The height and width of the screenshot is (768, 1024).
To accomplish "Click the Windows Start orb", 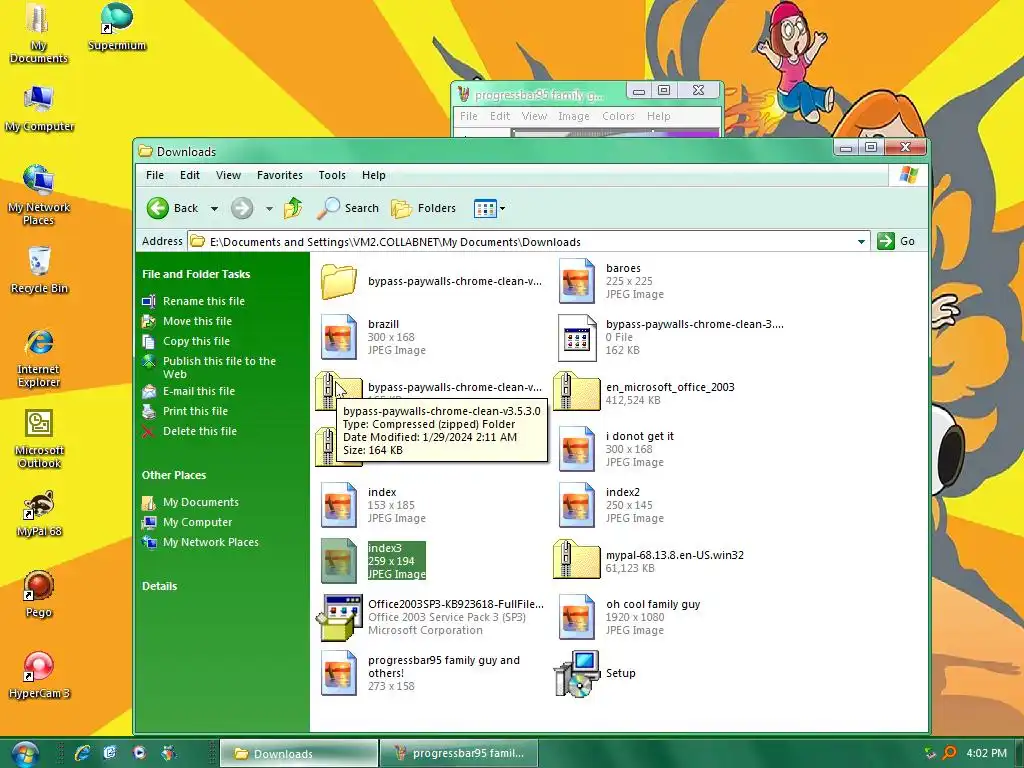I will [x=24, y=754].
